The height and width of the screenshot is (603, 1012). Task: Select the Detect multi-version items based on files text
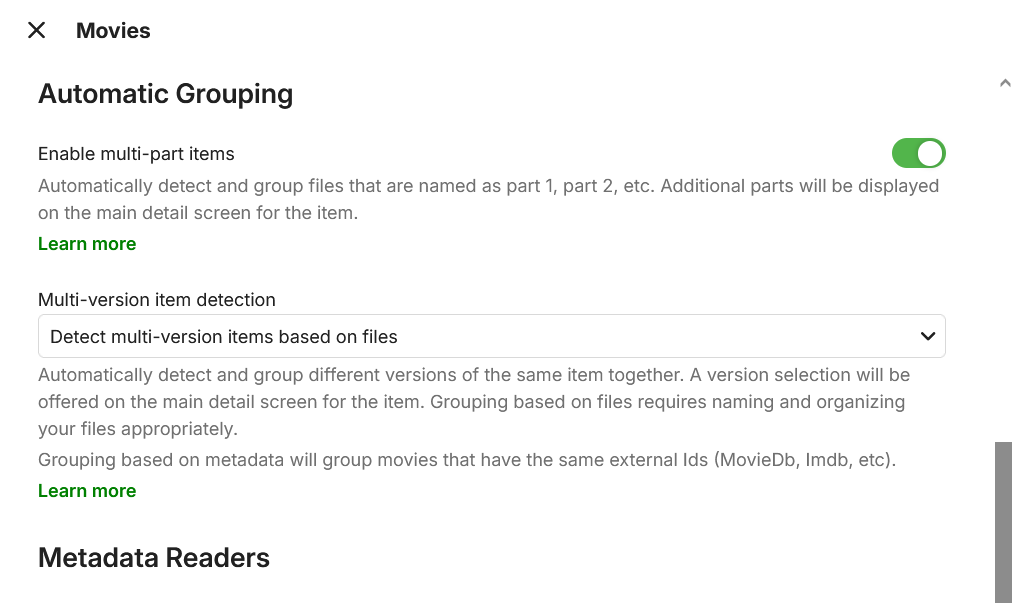point(224,337)
